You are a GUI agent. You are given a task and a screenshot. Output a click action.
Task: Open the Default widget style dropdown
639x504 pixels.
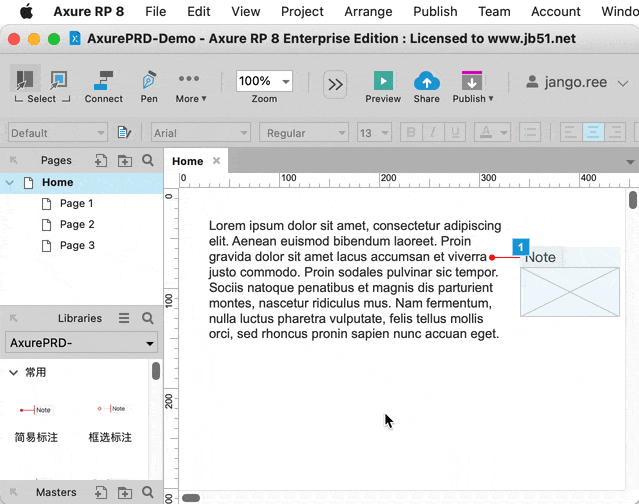[x=57, y=133]
